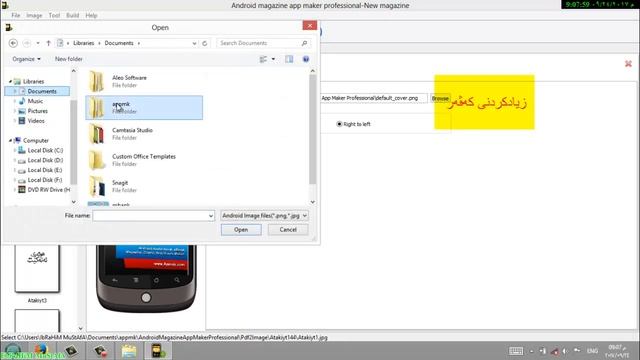Select Videos in the navigation tree

(36, 121)
